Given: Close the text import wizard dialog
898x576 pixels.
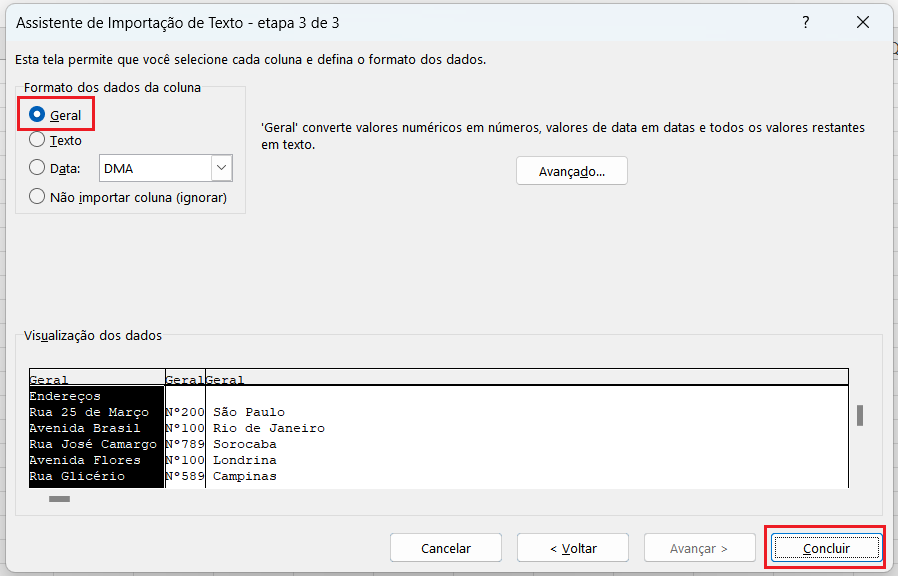Looking at the screenshot, I should [x=862, y=22].
